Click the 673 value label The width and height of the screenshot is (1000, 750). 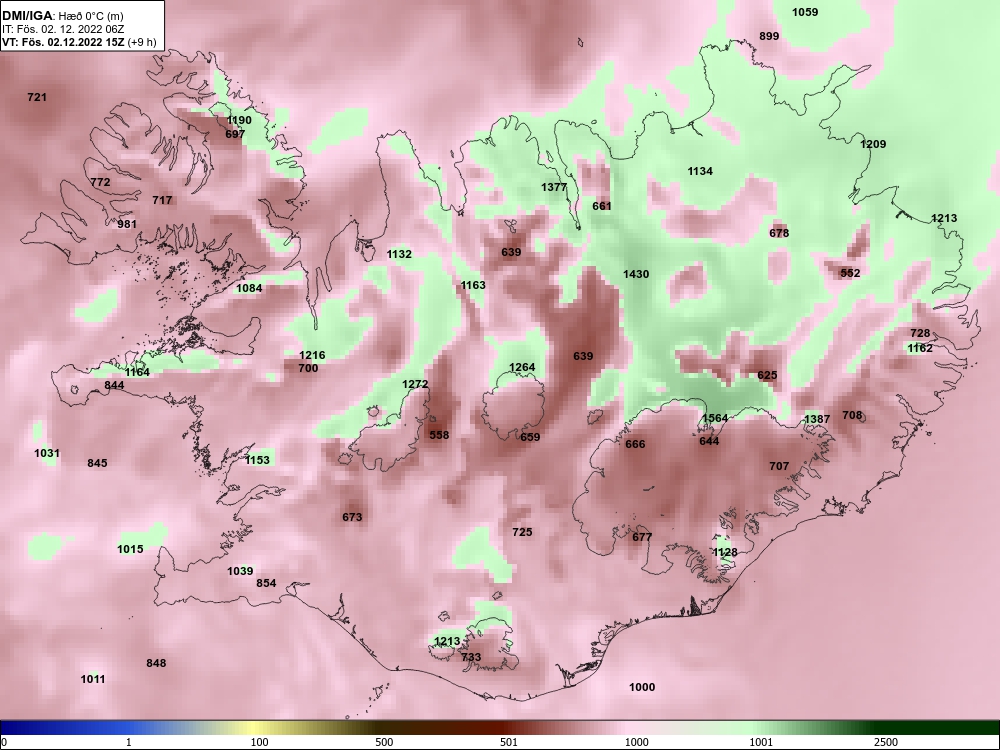(352, 517)
